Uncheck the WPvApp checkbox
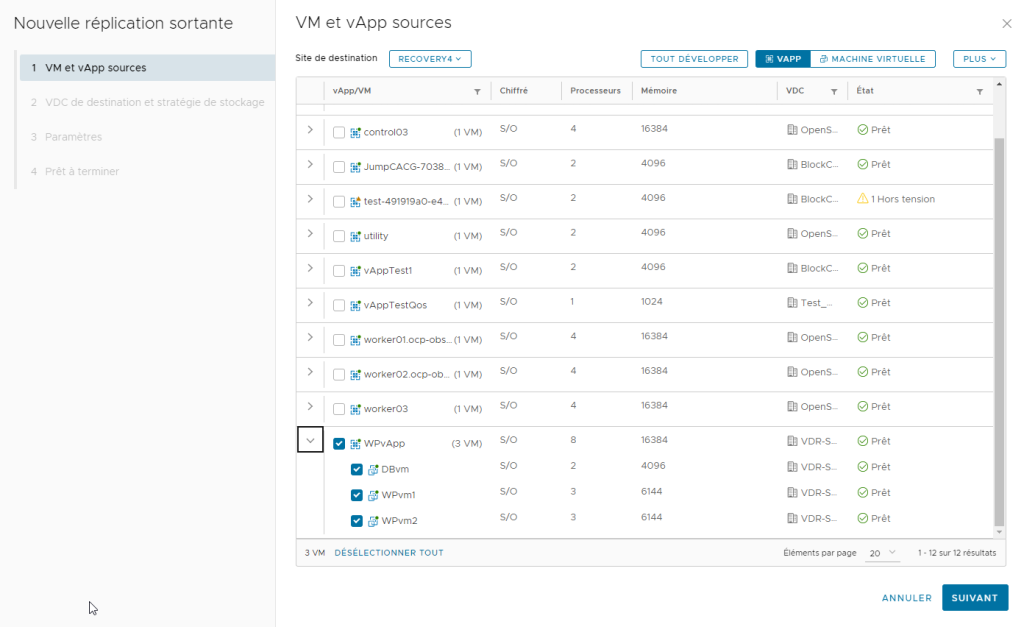1024x627 pixels. click(338, 443)
